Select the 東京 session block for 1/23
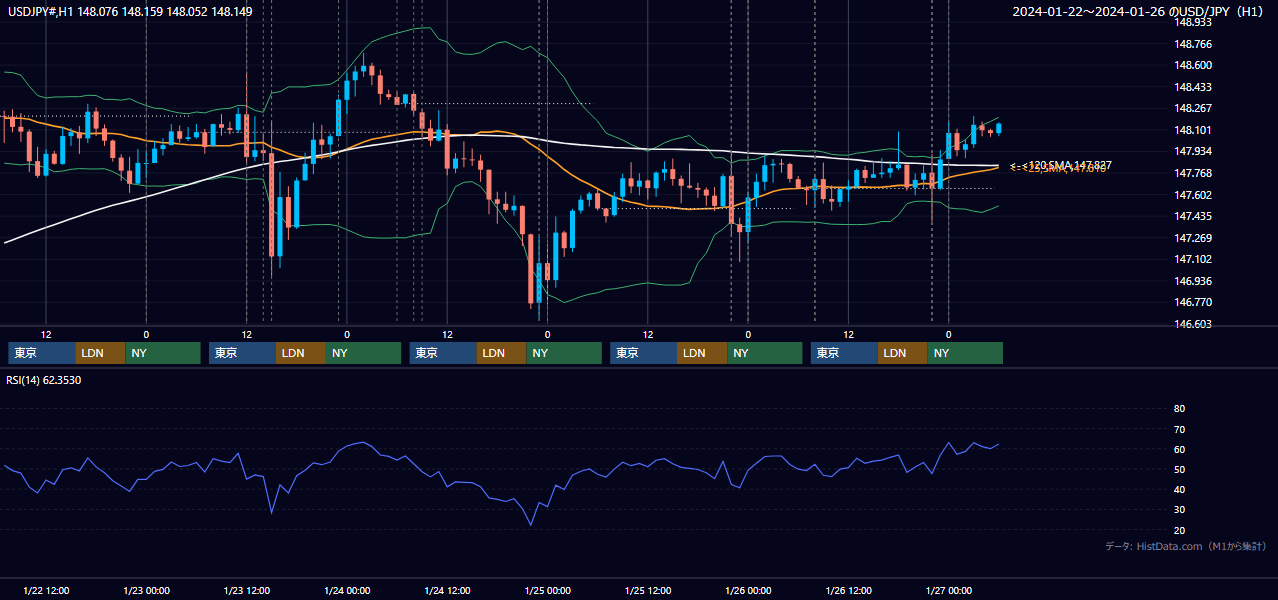 coord(243,353)
